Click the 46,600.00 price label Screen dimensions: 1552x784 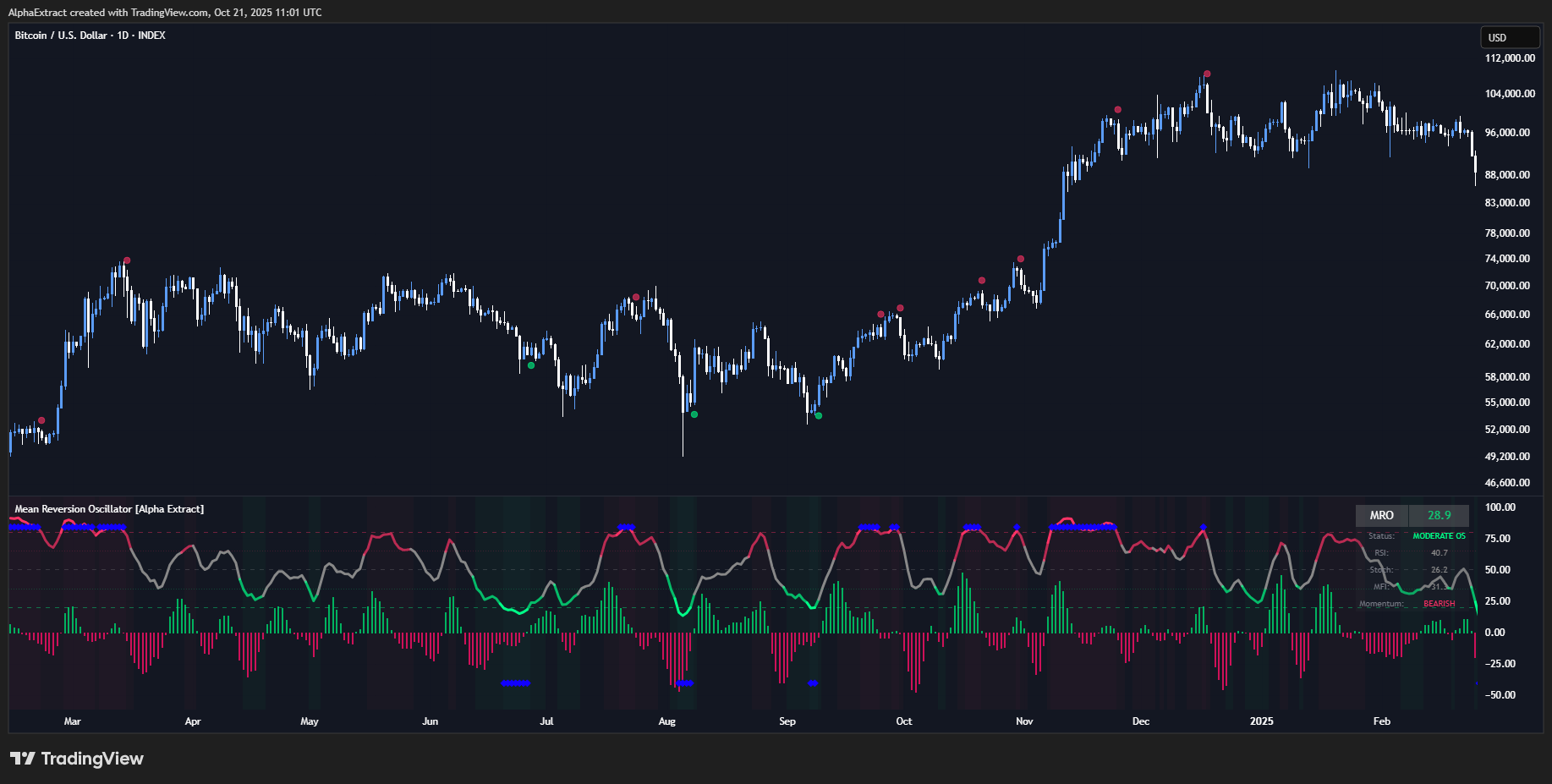pos(1507,483)
